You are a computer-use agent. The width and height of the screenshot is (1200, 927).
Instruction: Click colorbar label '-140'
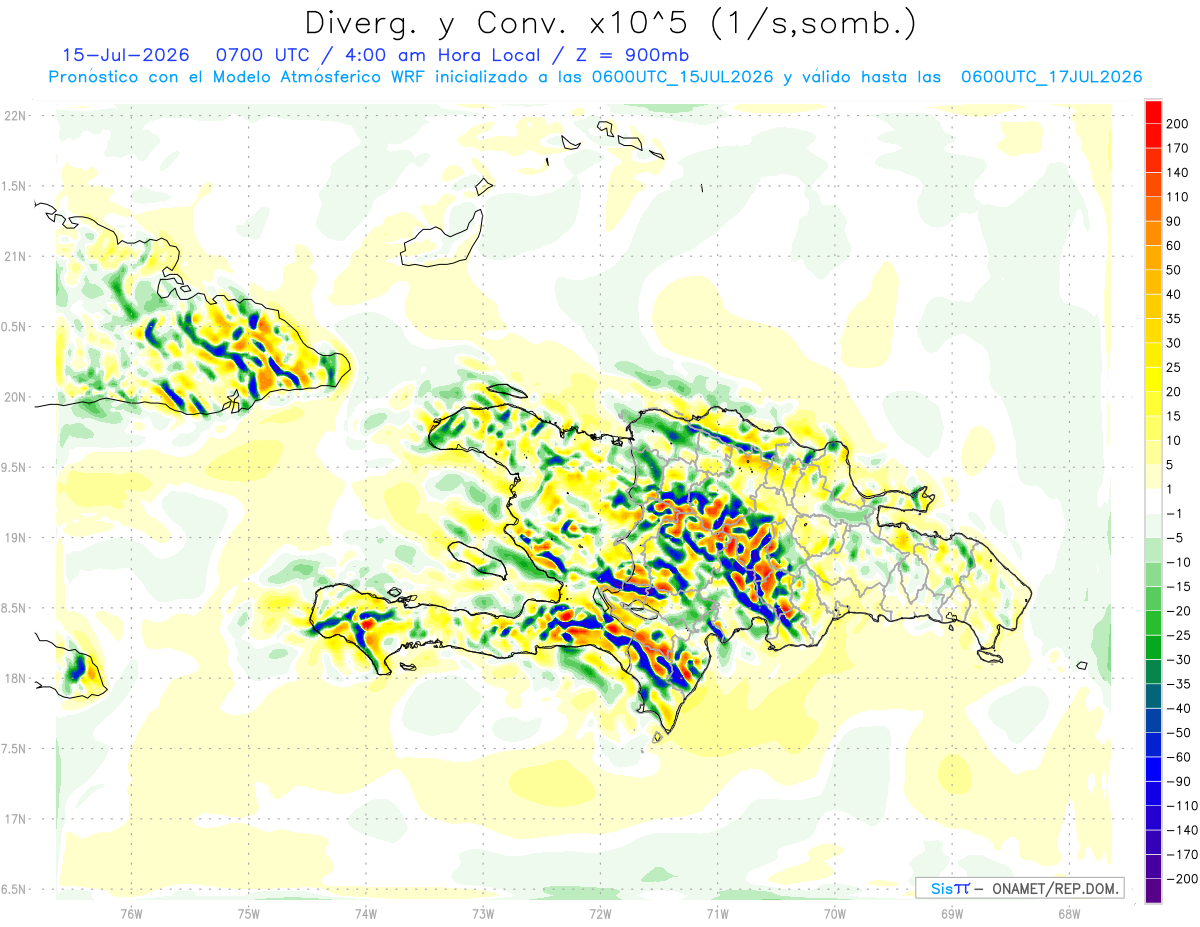pyautogui.click(x=1182, y=830)
